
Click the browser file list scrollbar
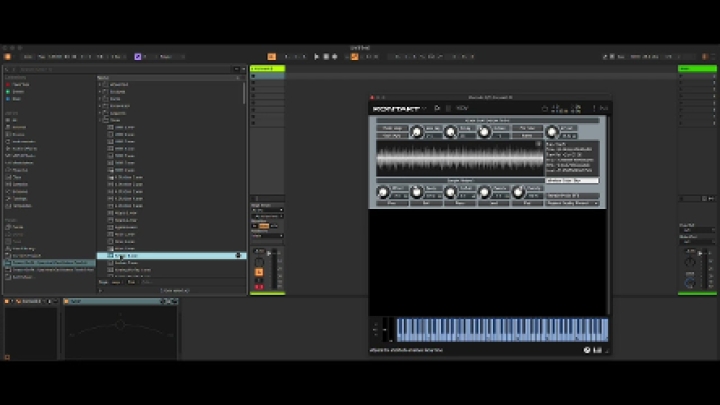point(244,93)
